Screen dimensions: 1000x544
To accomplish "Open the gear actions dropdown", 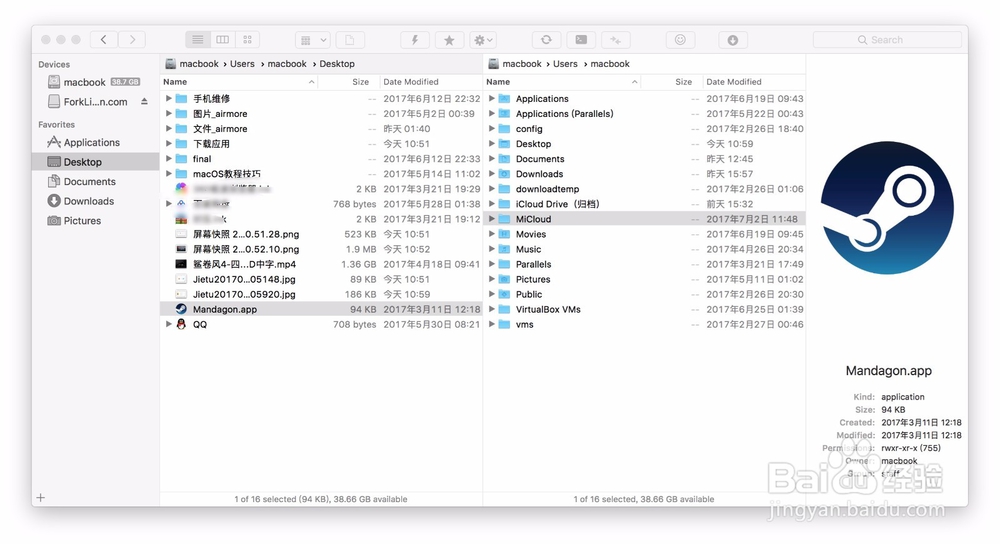I will (483, 40).
